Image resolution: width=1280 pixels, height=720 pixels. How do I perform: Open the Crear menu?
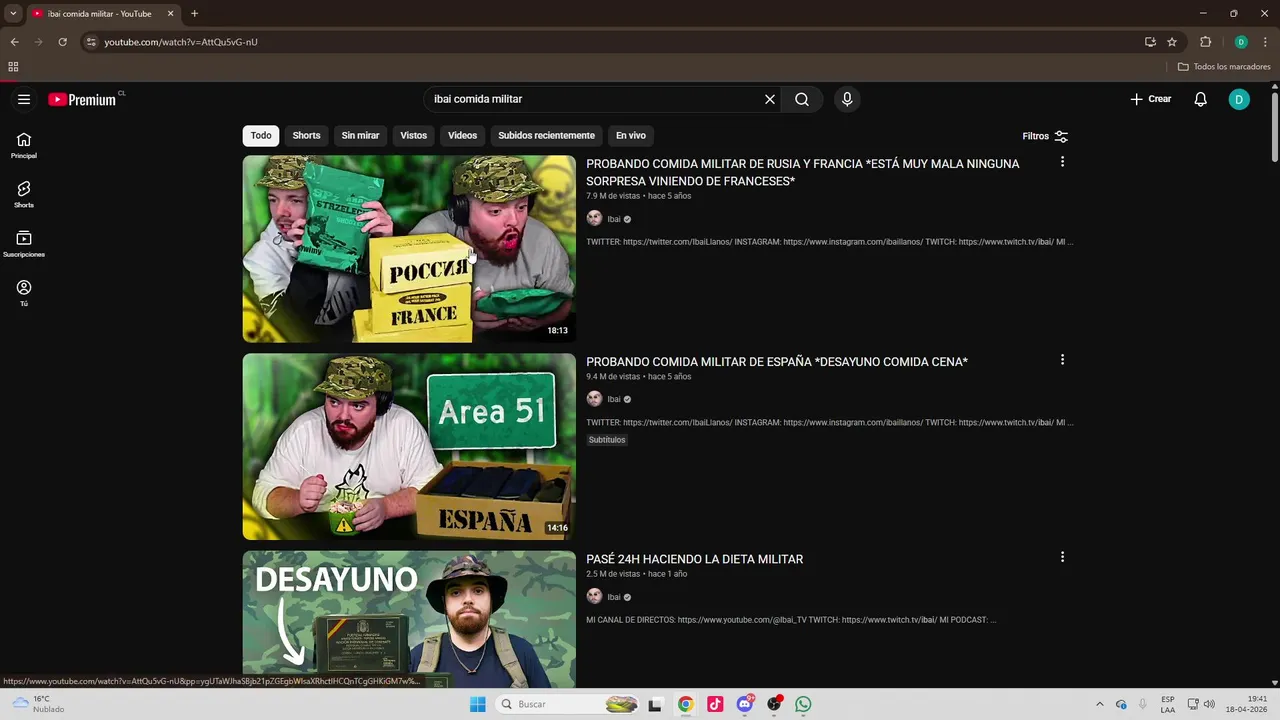(1151, 99)
